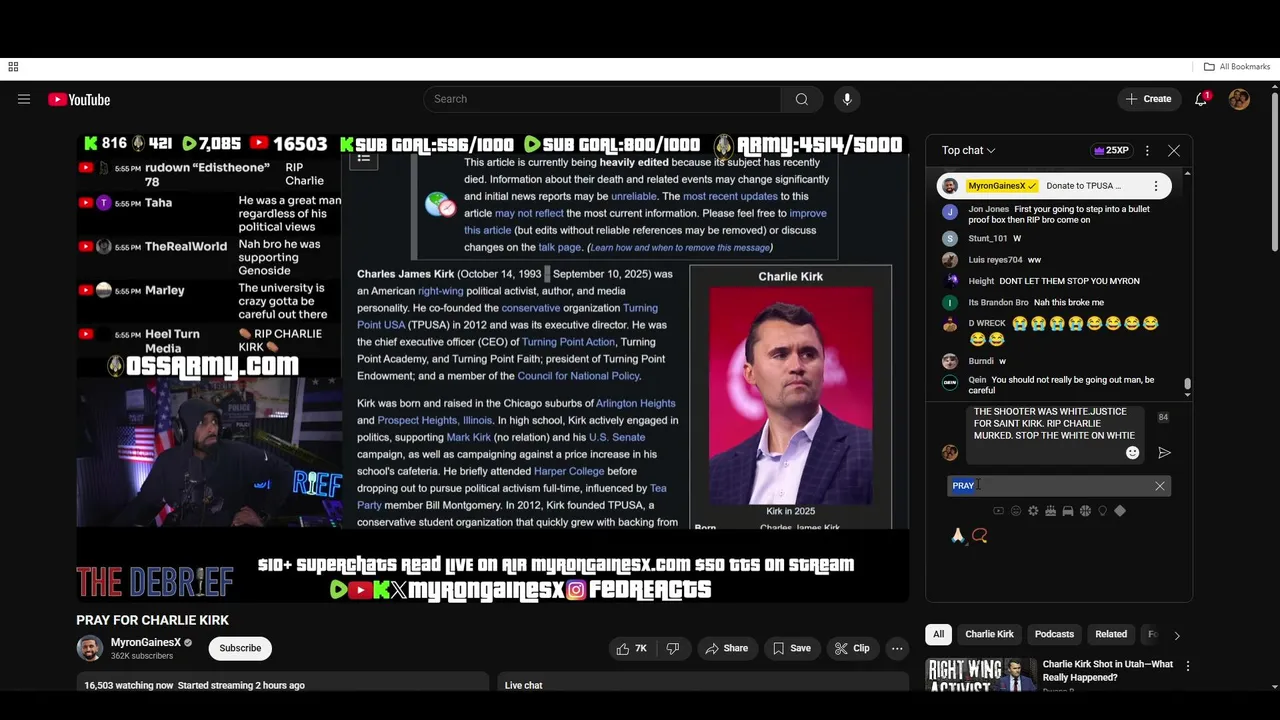Open the Create menu button

[x=1148, y=99]
